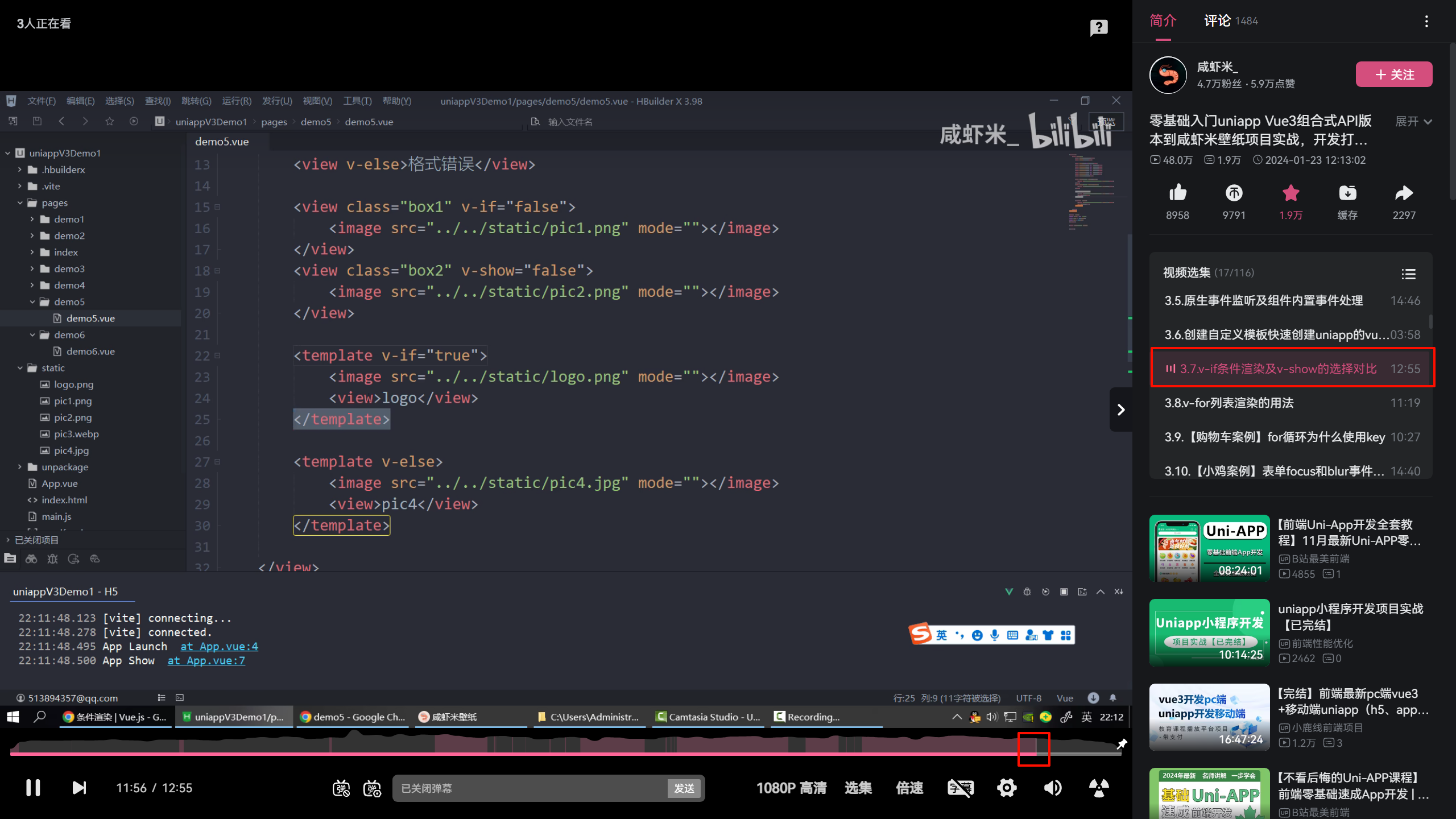Fold code at line 15 view block
The image size is (1456, 819).
217,207
